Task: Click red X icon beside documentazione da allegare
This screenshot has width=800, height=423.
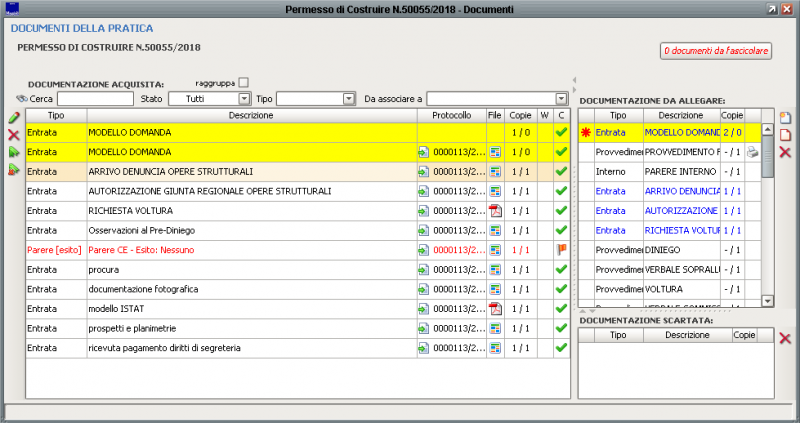Action: pyautogui.click(x=785, y=152)
